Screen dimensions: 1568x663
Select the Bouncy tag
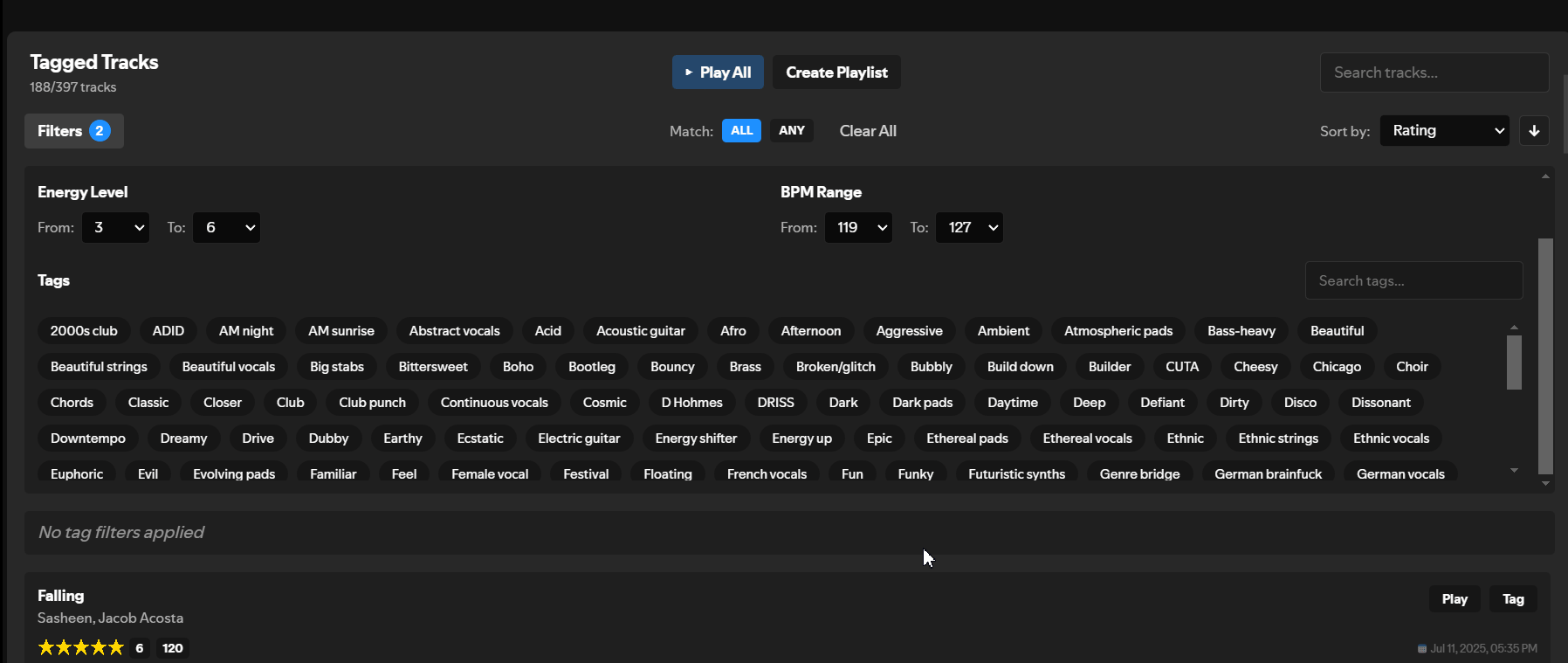pos(672,367)
